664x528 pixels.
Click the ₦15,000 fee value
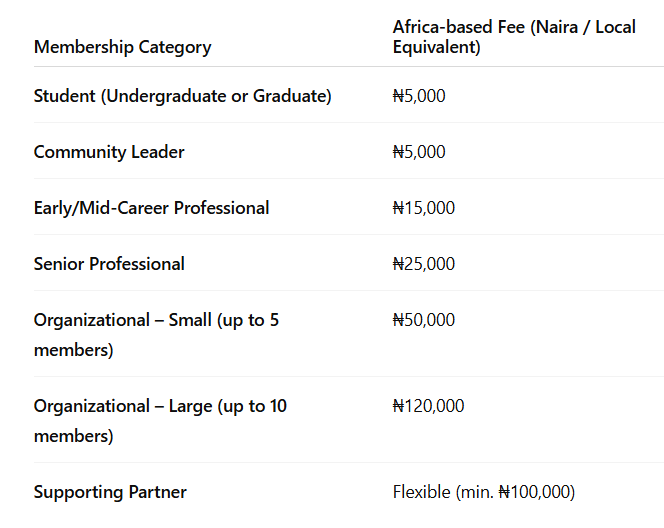pos(424,208)
